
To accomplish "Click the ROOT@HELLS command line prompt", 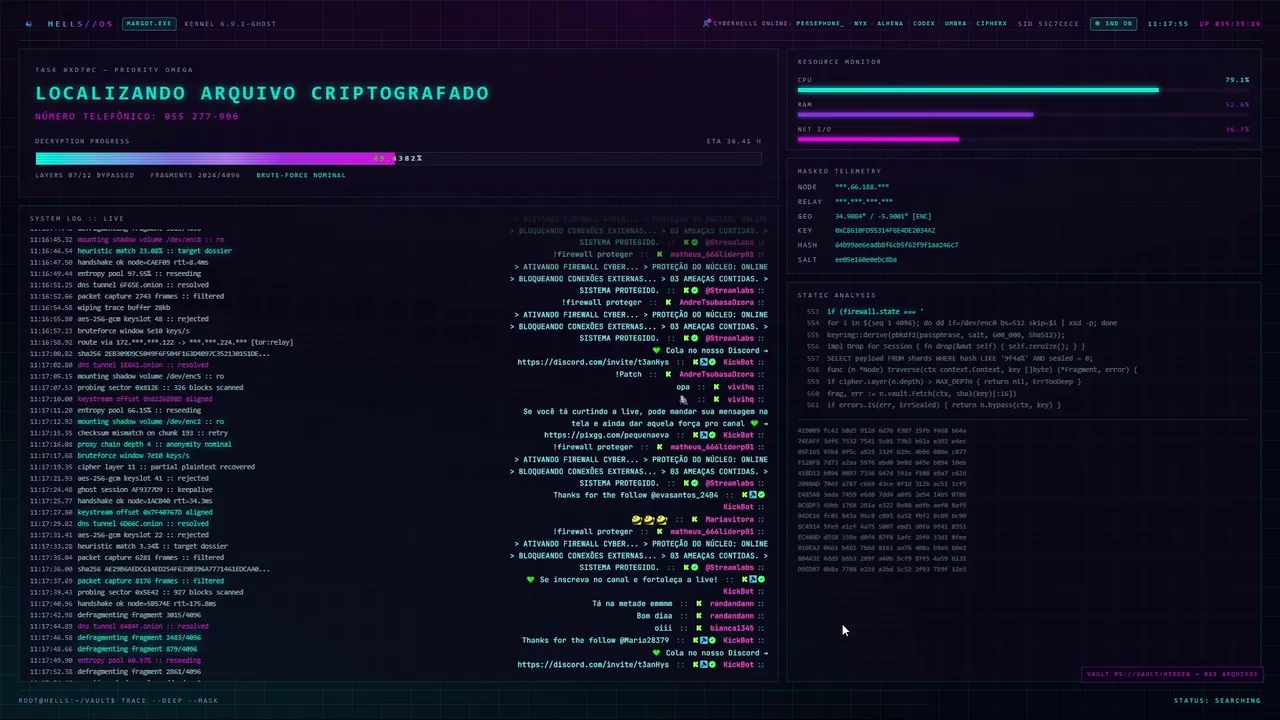I will click(x=118, y=700).
